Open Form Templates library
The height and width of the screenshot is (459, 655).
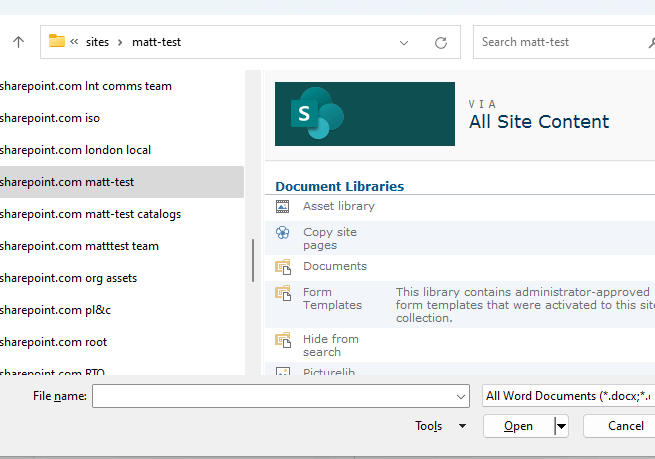[333, 299]
